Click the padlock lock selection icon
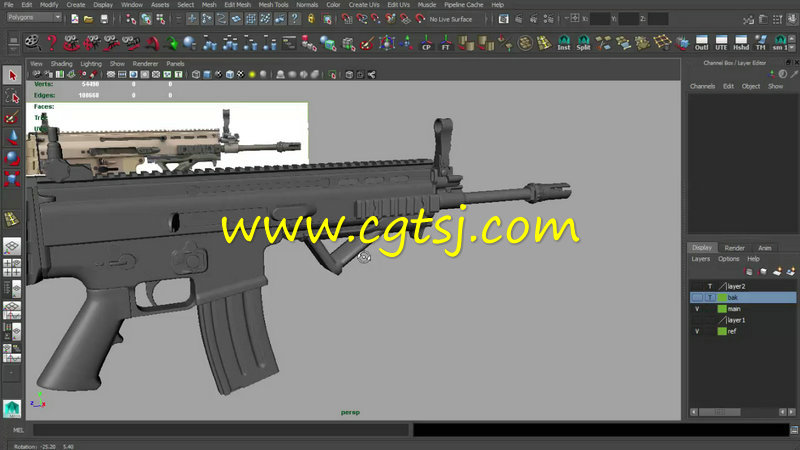The image size is (800, 450). pyautogui.click(x=311, y=19)
